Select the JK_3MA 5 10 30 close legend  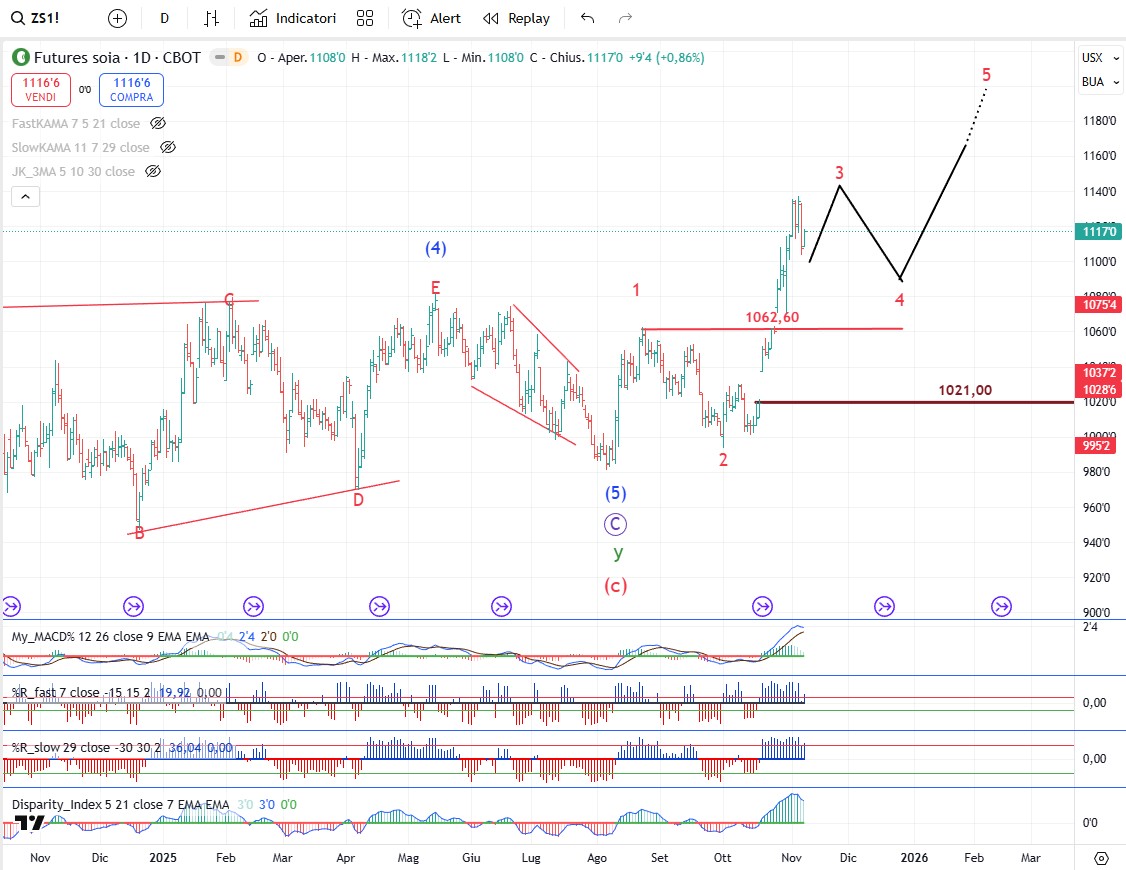[x=73, y=172]
